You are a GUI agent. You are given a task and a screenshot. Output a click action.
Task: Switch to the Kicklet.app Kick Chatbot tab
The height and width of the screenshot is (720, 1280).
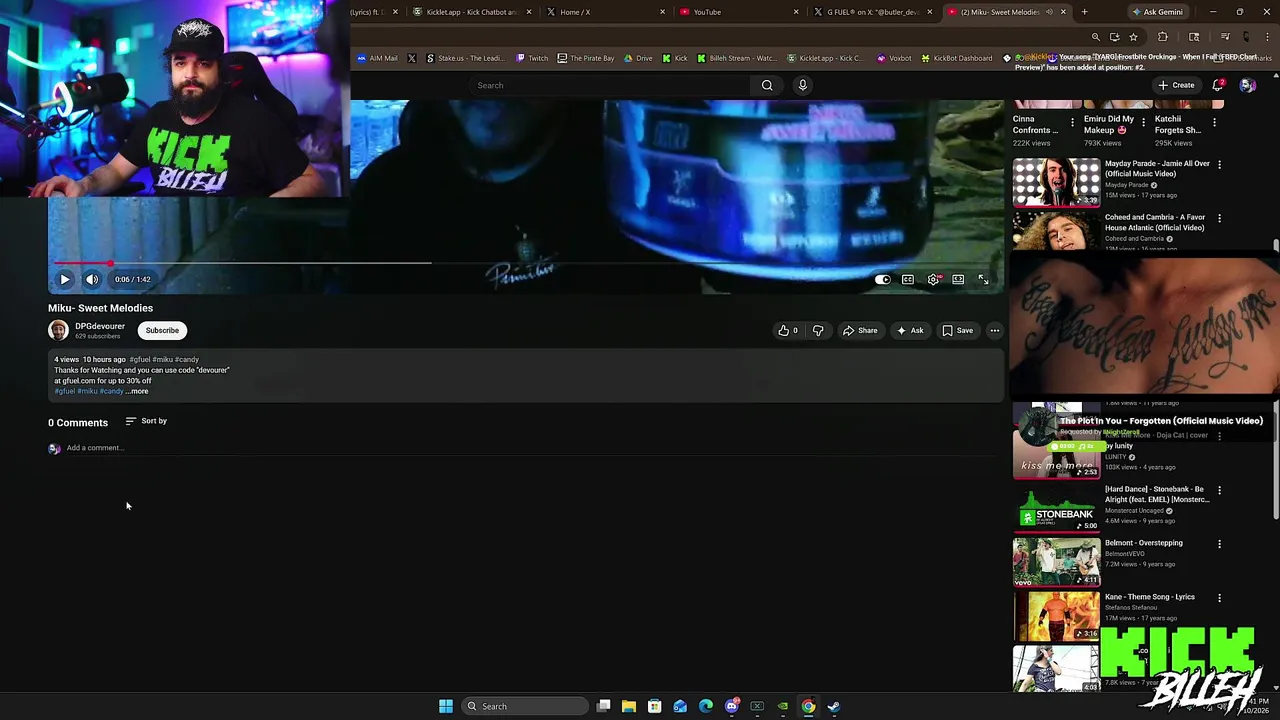tap(471, 12)
